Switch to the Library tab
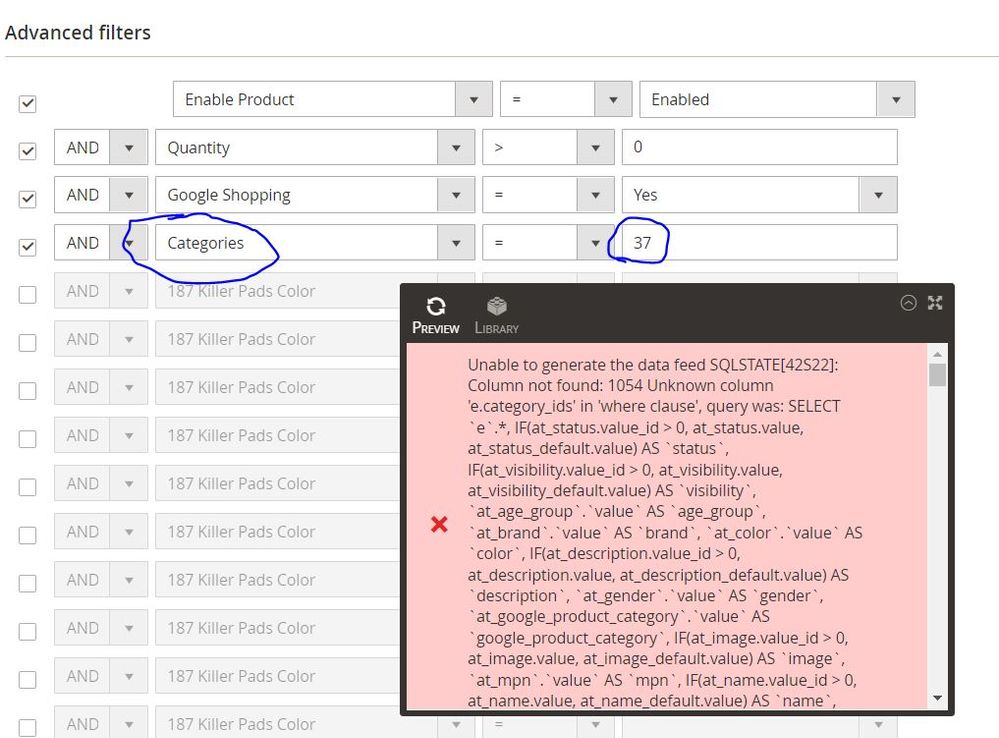This screenshot has height=738, width=999. [496, 312]
